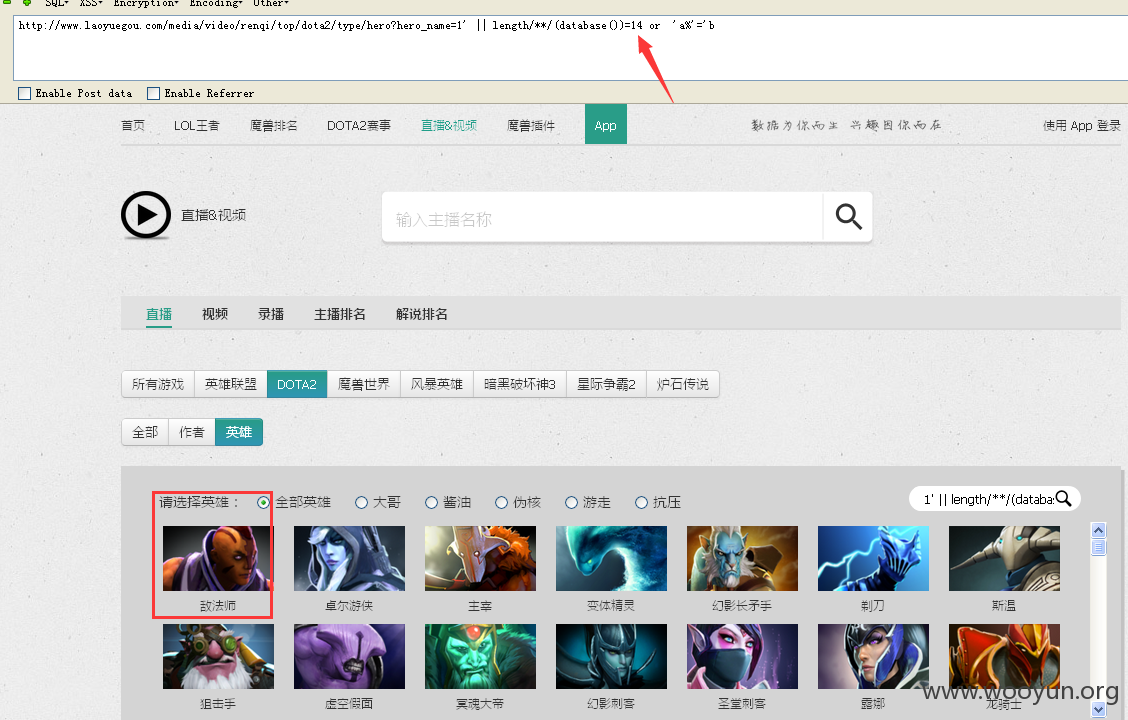The height and width of the screenshot is (720, 1128).
Task: Choose the 作者 sort button
Action: click(191, 432)
